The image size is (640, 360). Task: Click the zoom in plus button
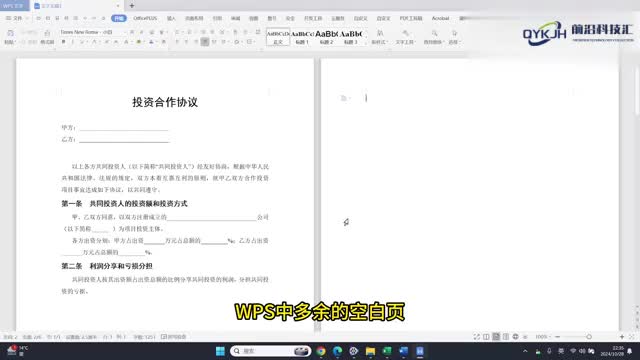point(622,337)
